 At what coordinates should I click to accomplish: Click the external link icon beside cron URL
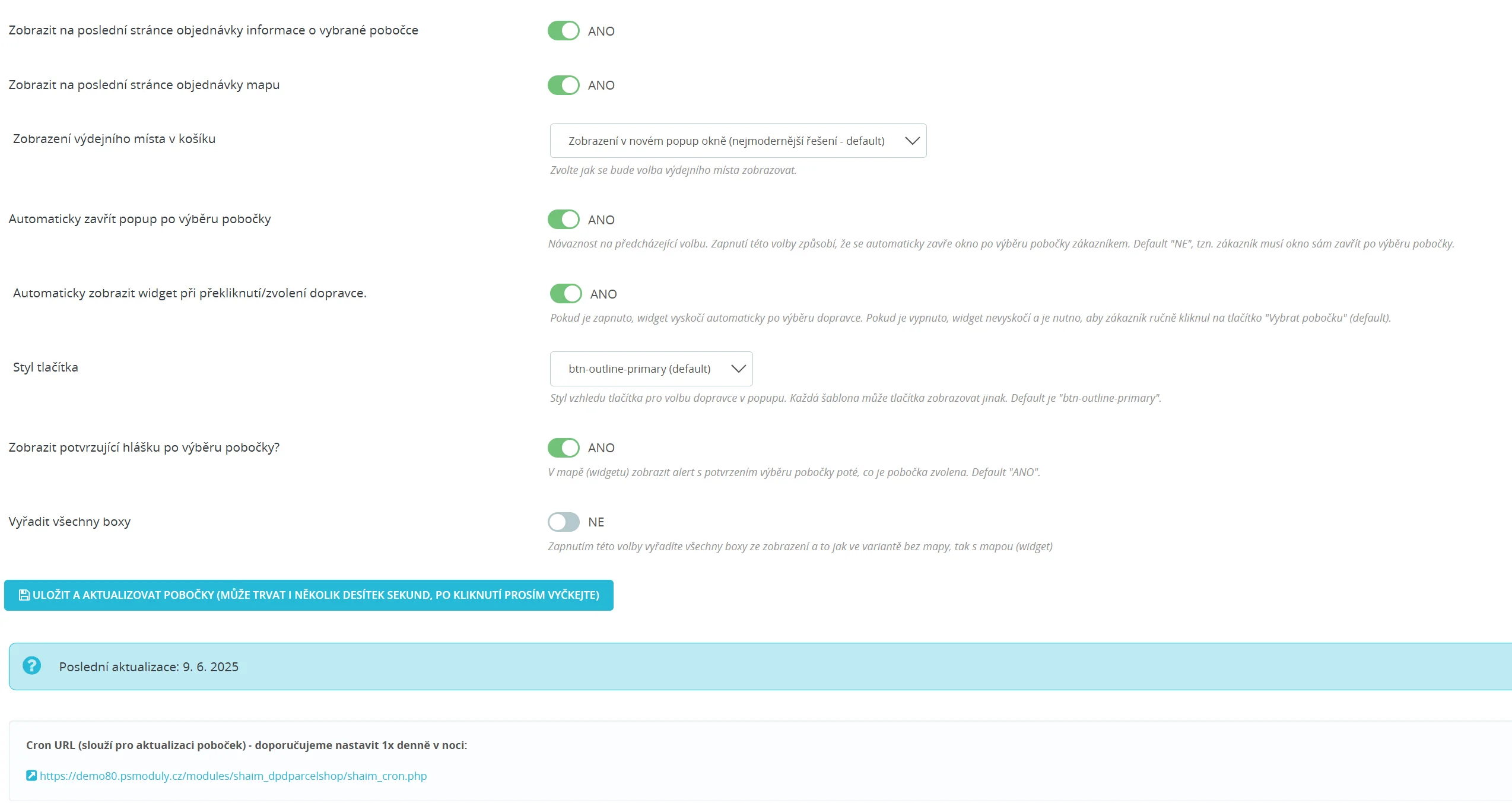(x=31, y=775)
